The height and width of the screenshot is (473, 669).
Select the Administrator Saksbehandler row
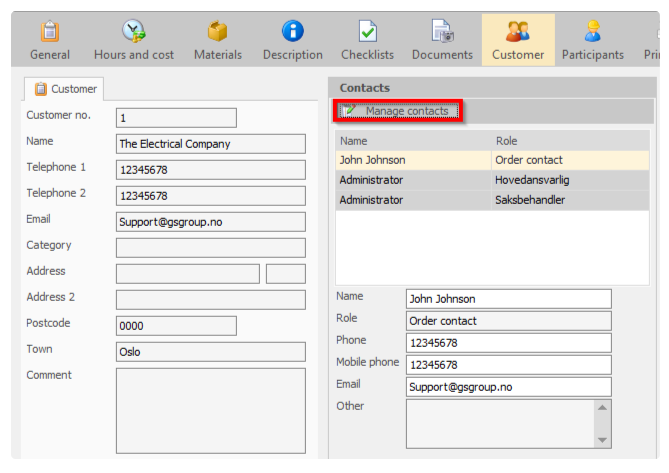click(x=492, y=200)
